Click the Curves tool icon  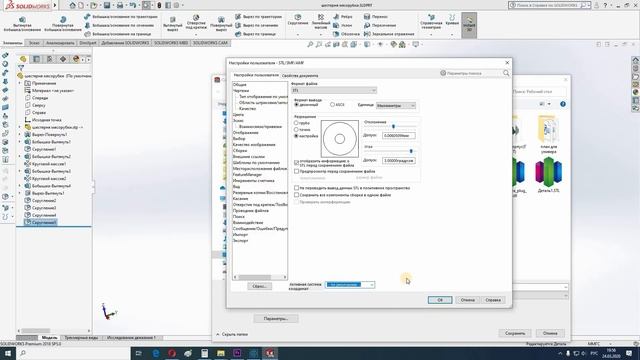pyautogui.click(x=452, y=17)
